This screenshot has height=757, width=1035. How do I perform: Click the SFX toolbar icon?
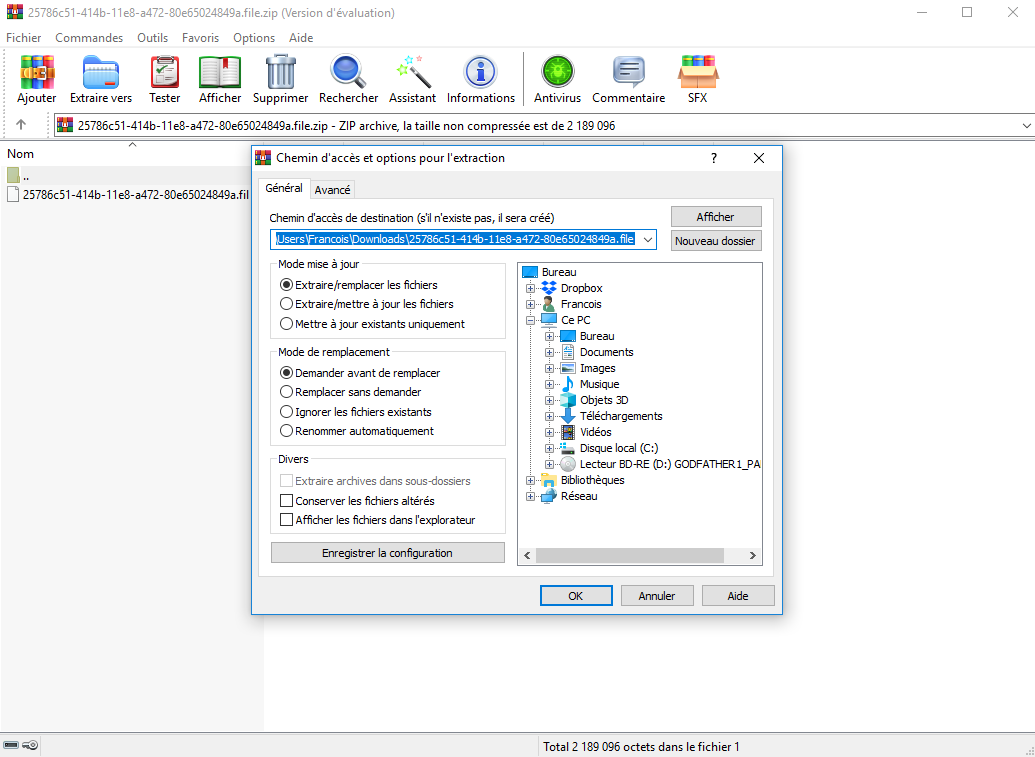coord(697,73)
